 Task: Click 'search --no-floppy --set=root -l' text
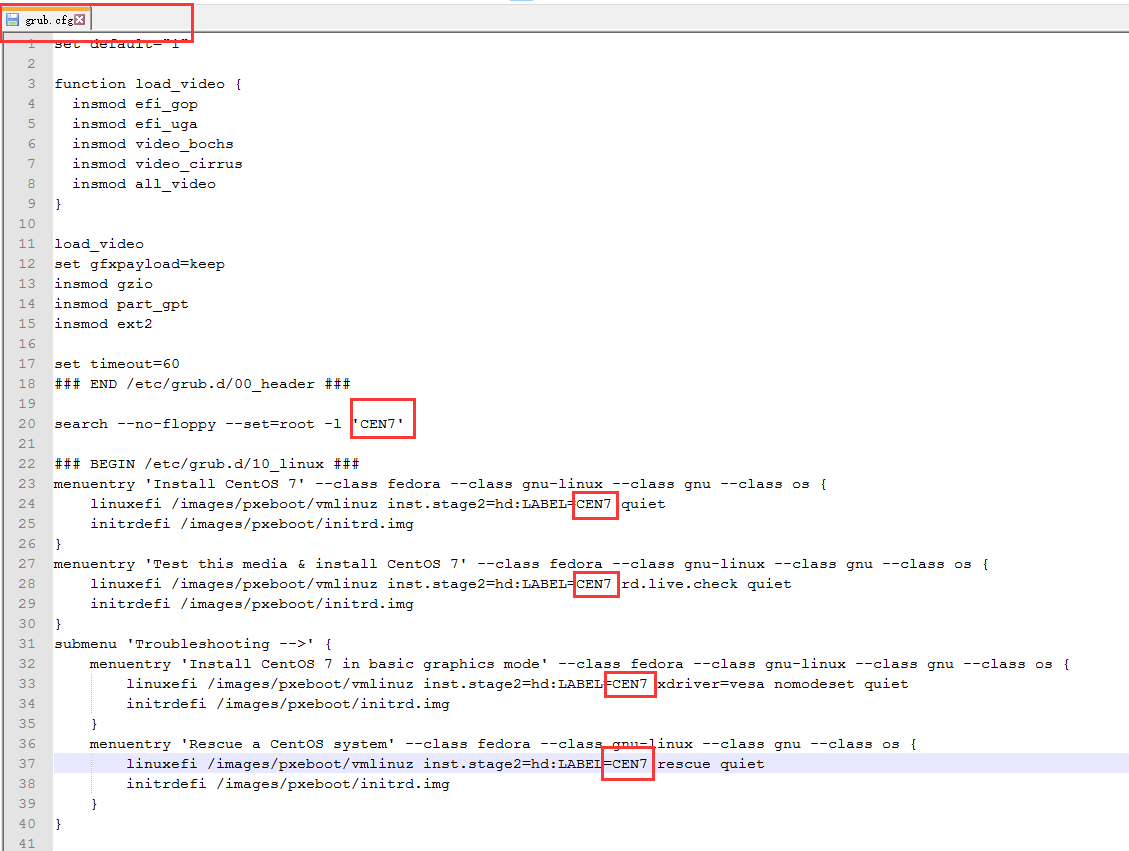pyautogui.click(x=197, y=424)
